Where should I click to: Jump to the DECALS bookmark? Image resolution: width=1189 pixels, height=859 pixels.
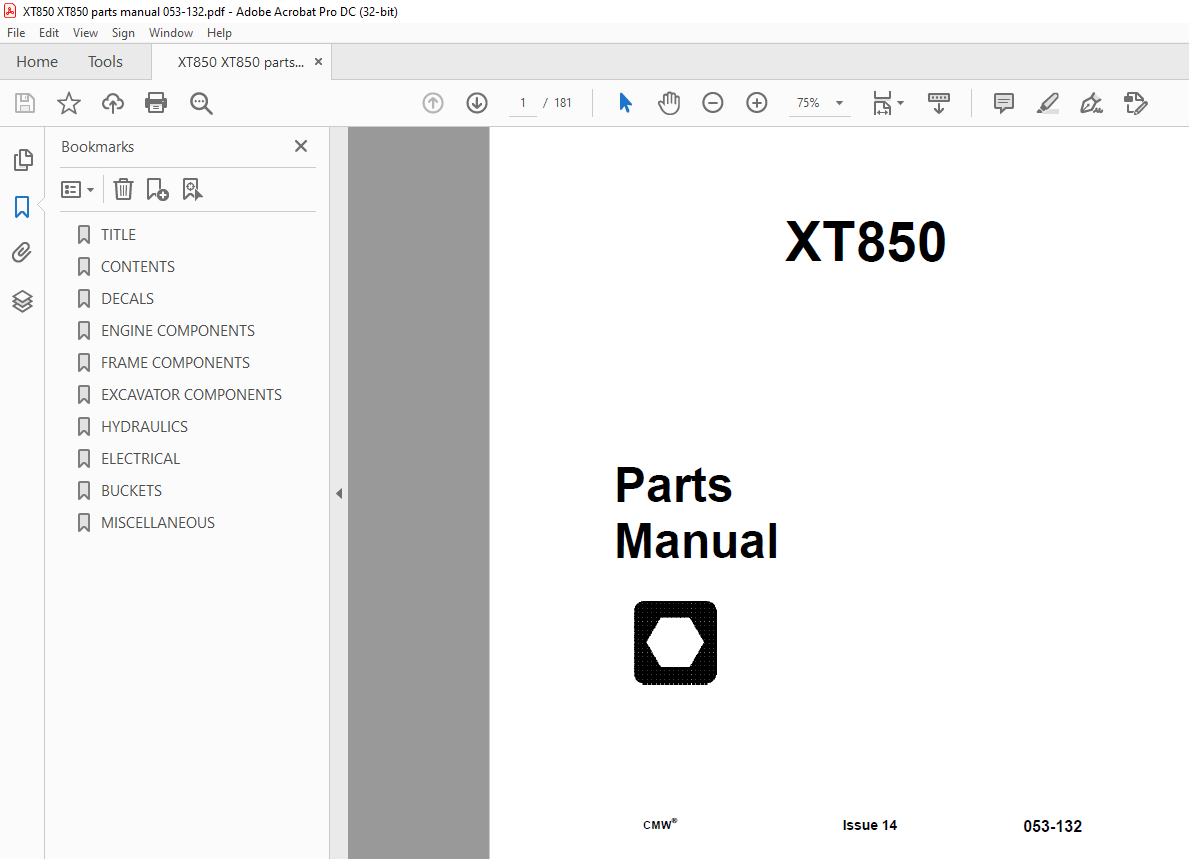(127, 299)
